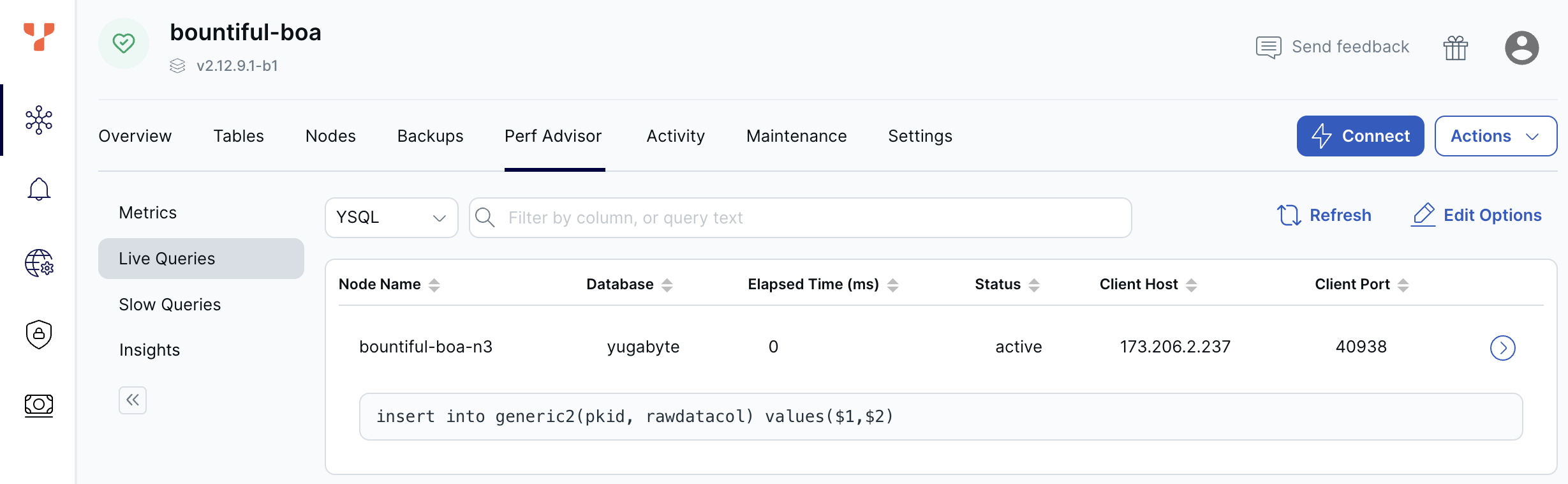Open the billing money icon
Image resolution: width=1568 pixels, height=484 pixels.
coord(39,405)
